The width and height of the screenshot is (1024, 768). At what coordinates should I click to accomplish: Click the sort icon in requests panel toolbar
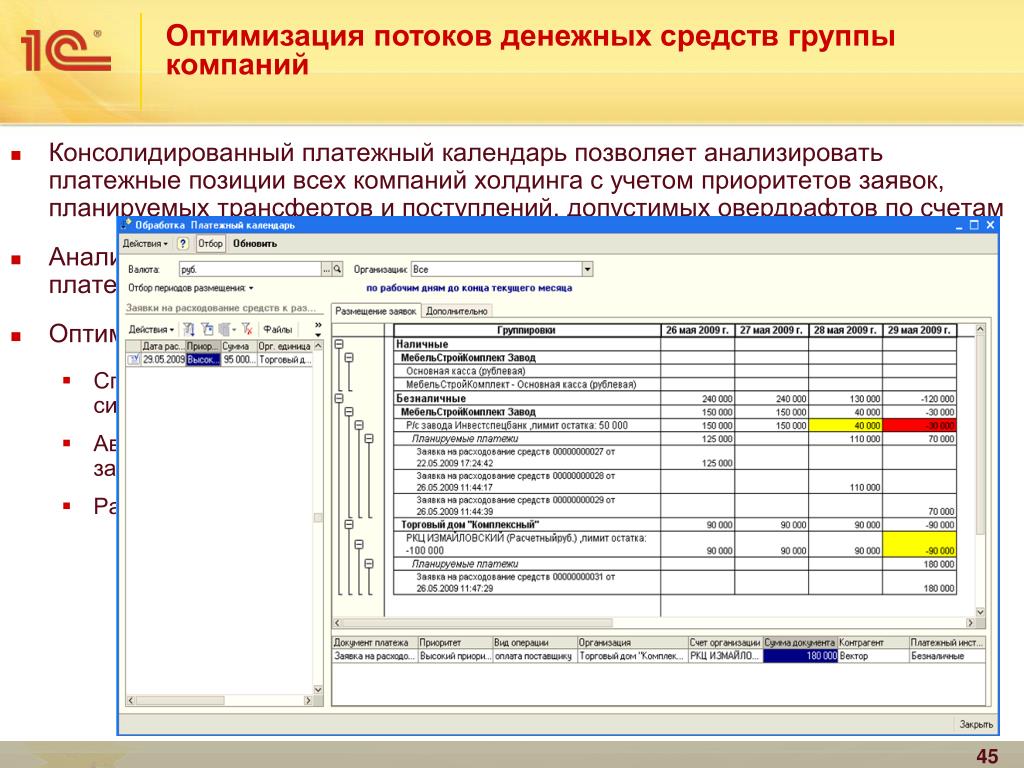tap(189, 329)
